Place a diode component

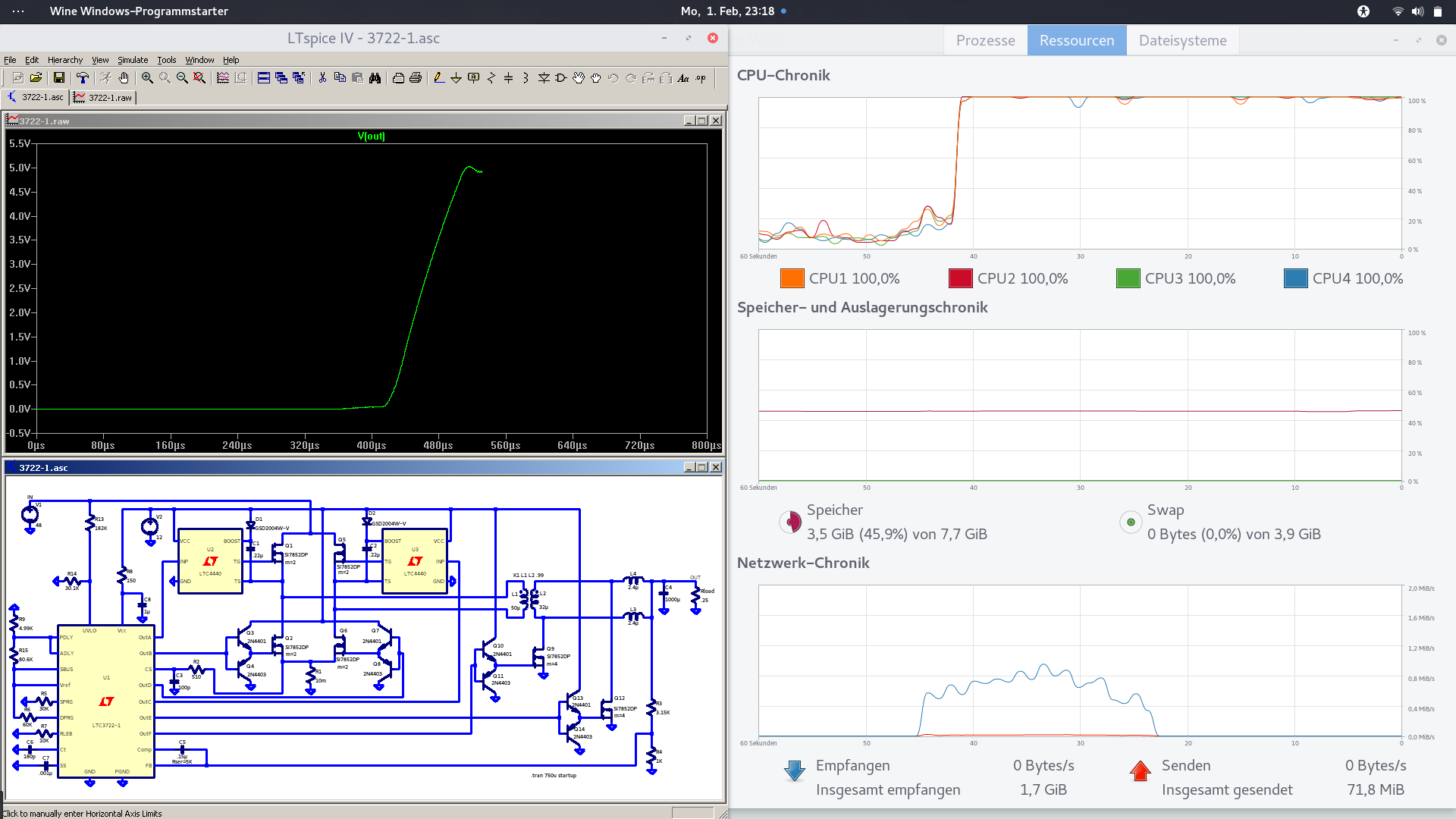(x=544, y=78)
